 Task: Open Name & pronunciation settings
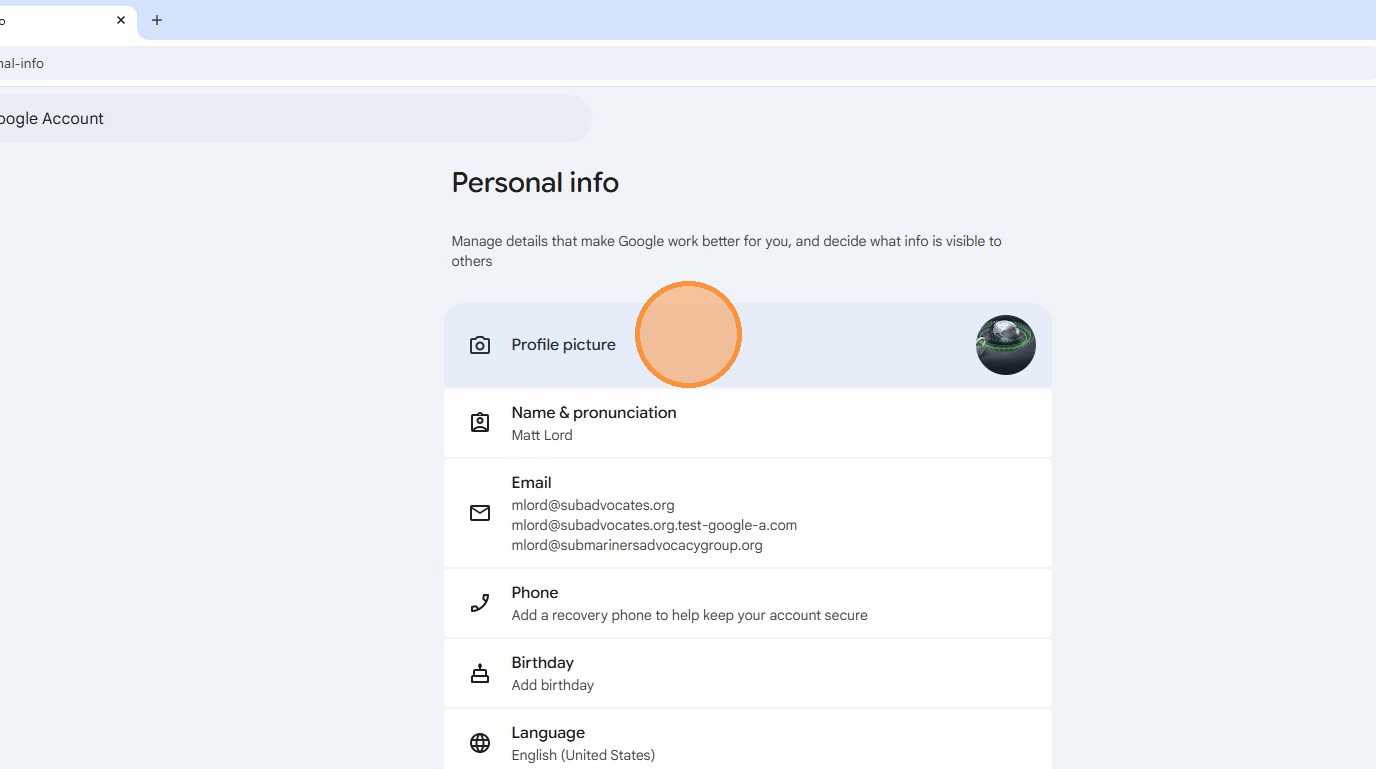click(593, 413)
